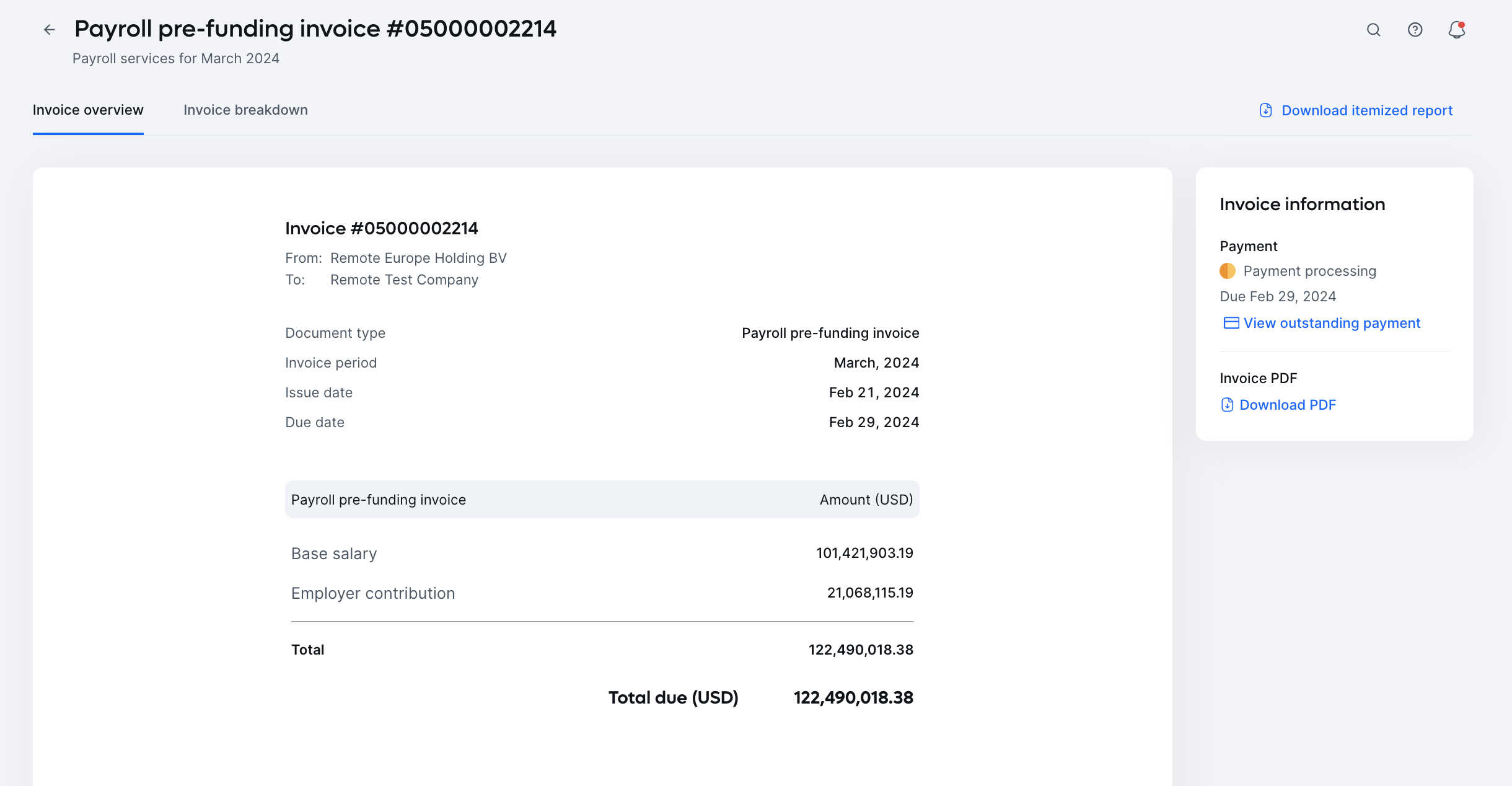This screenshot has width=1512, height=786.
Task: Click the download icon next to 'Download PDF'
Action: coord(1229,405)
